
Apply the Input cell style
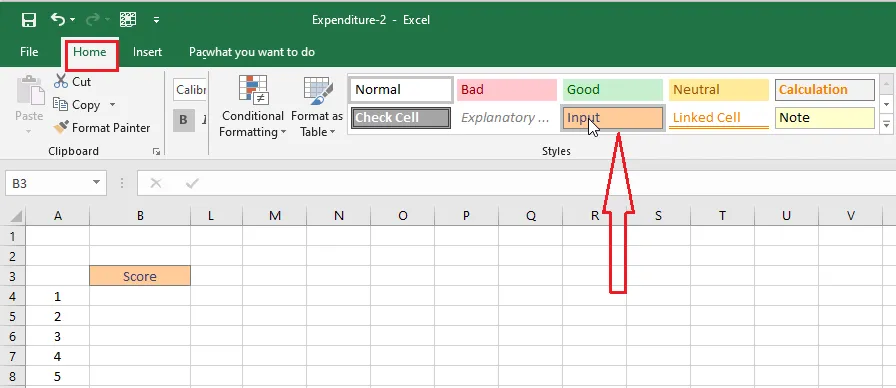pos(613,118)
